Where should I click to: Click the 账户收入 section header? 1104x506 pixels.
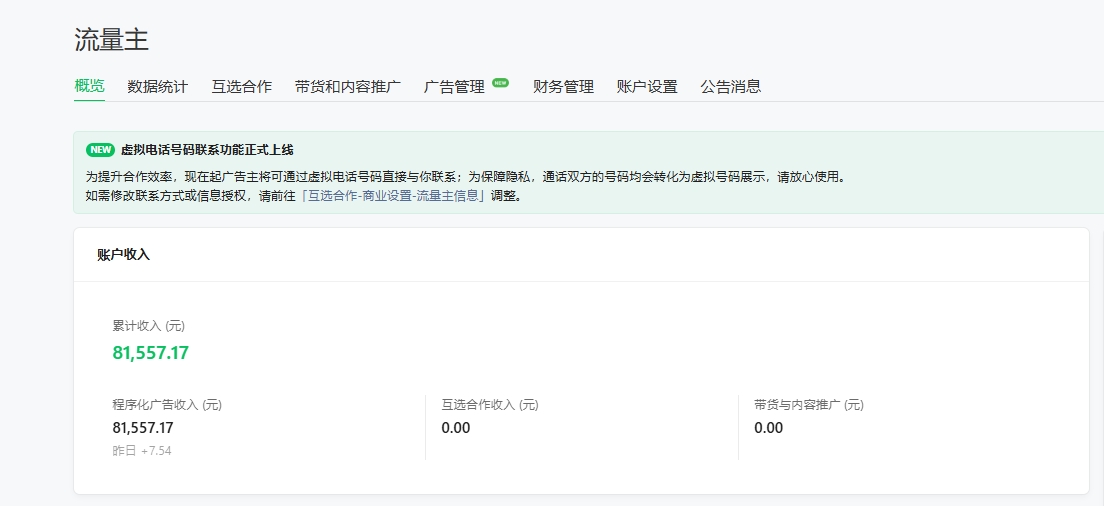(123, 255)
